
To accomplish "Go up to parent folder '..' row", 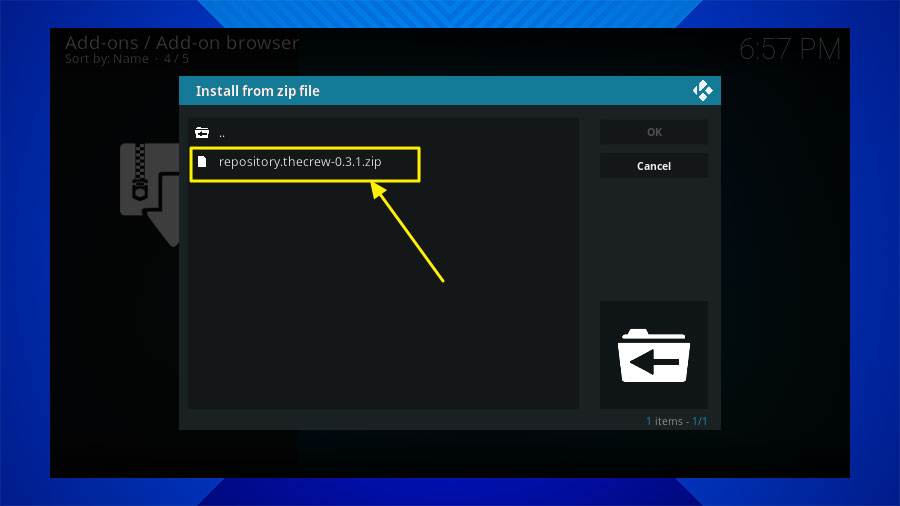I will (383, 133).
